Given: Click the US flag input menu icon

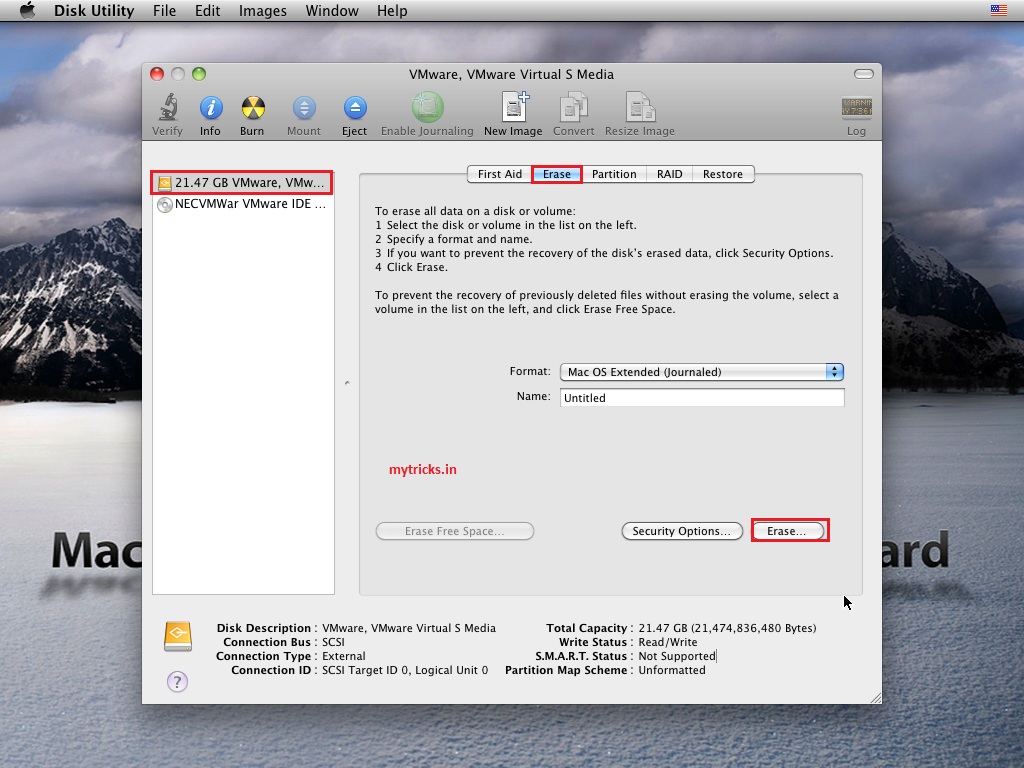Looking at the screenshot, I should pyautogui.click(x=999, y=10).
